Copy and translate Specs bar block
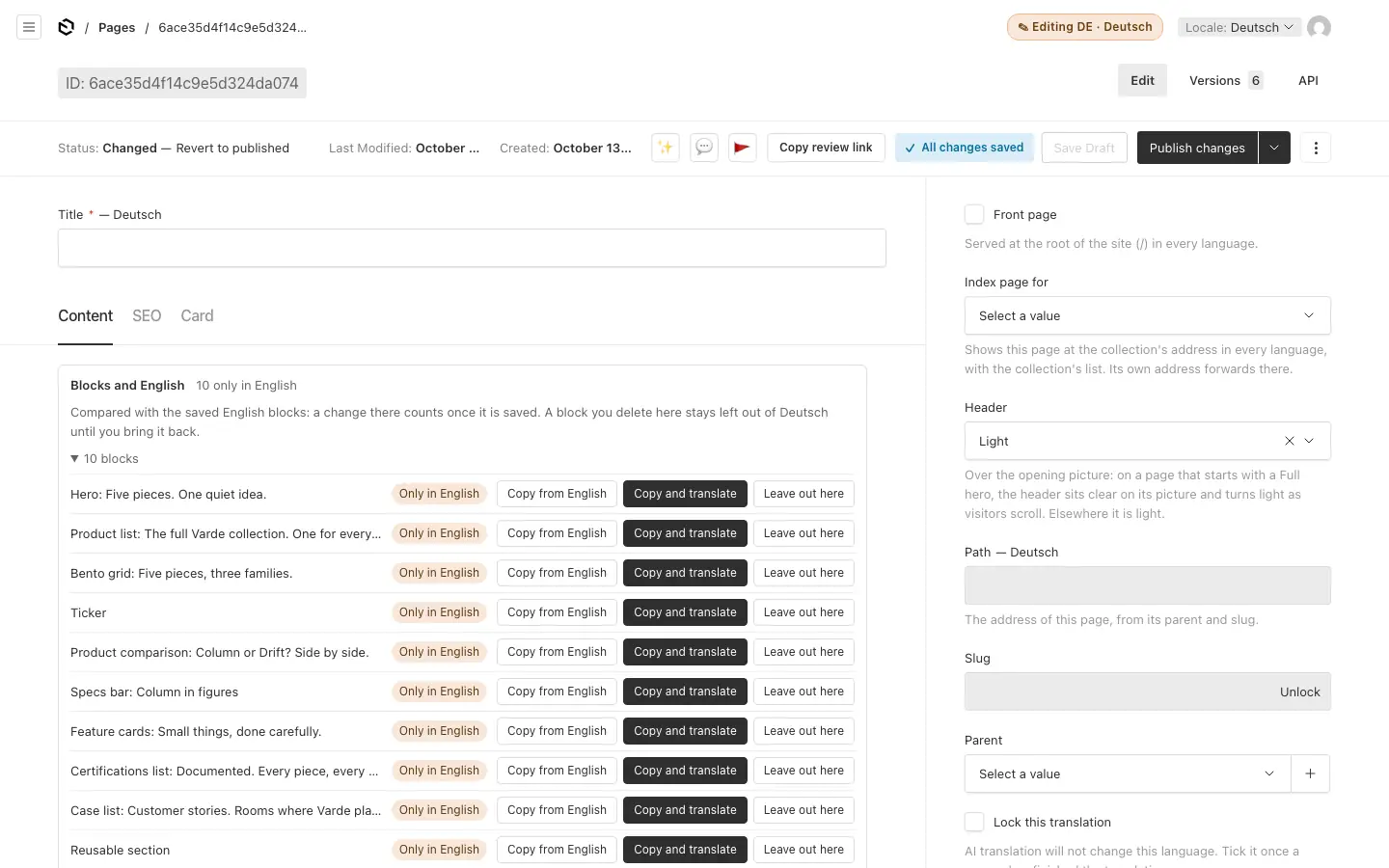Viewport: 1389px width, 868px height. [x=685, y=692]
